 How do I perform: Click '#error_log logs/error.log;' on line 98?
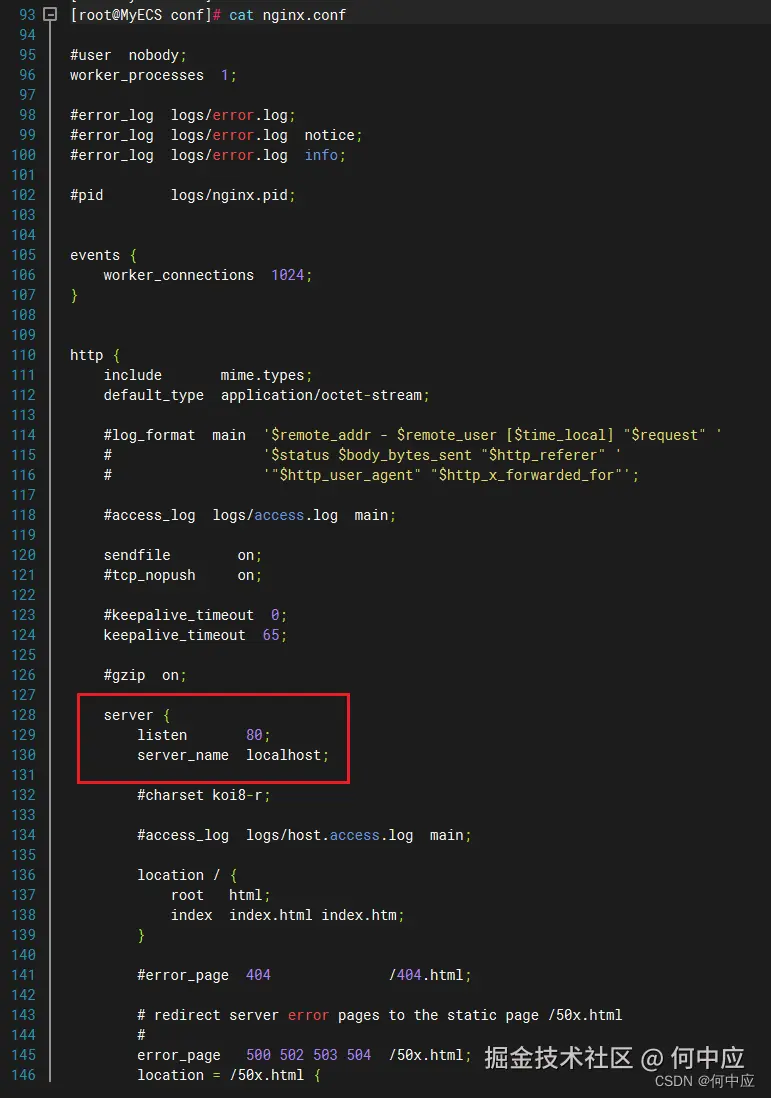pyautogui.click(x=183, y=115)
